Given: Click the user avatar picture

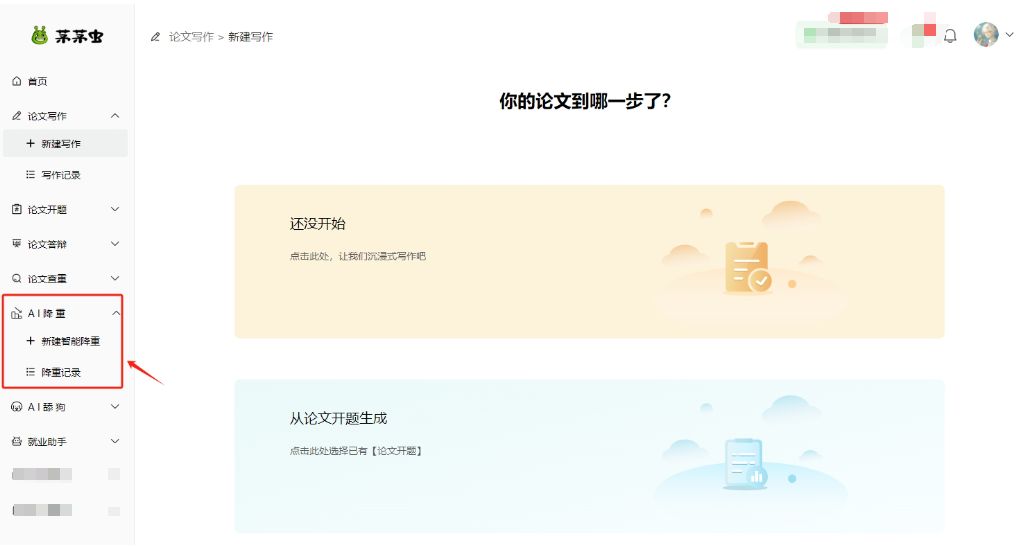Looking at the screenshot, I should [x=986, y=35].
